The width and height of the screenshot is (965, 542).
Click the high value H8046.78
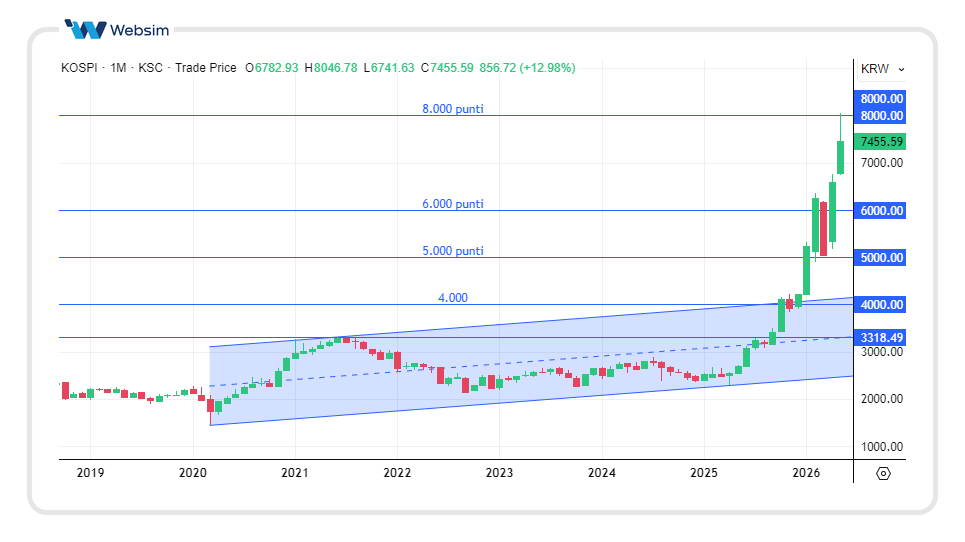[x=331, y=68]
